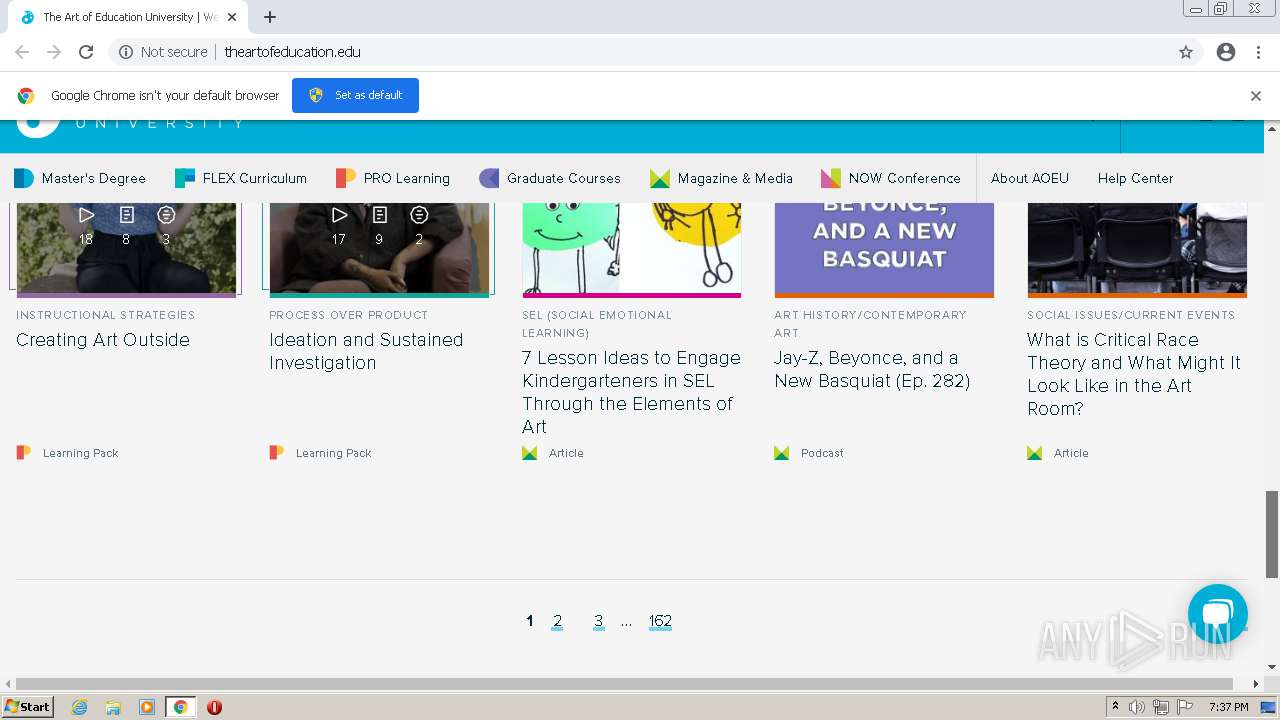Click the FLEX Curriculum teal icon

[x=185, y=178]
